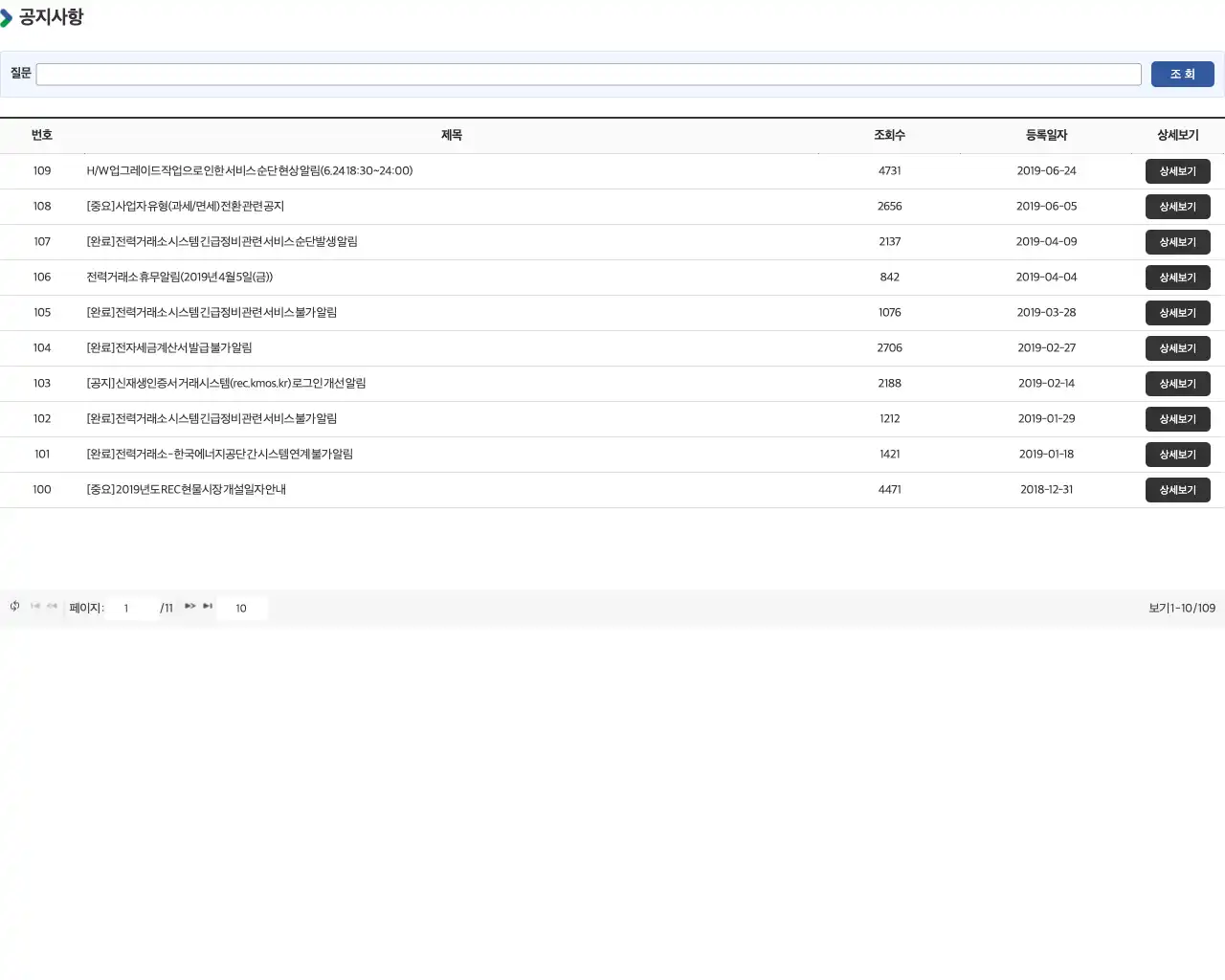Screen dimensions: 1225x980
Task: Click the 공지사항 page heading
Action: pyautogui.click(x=51, y=16)
